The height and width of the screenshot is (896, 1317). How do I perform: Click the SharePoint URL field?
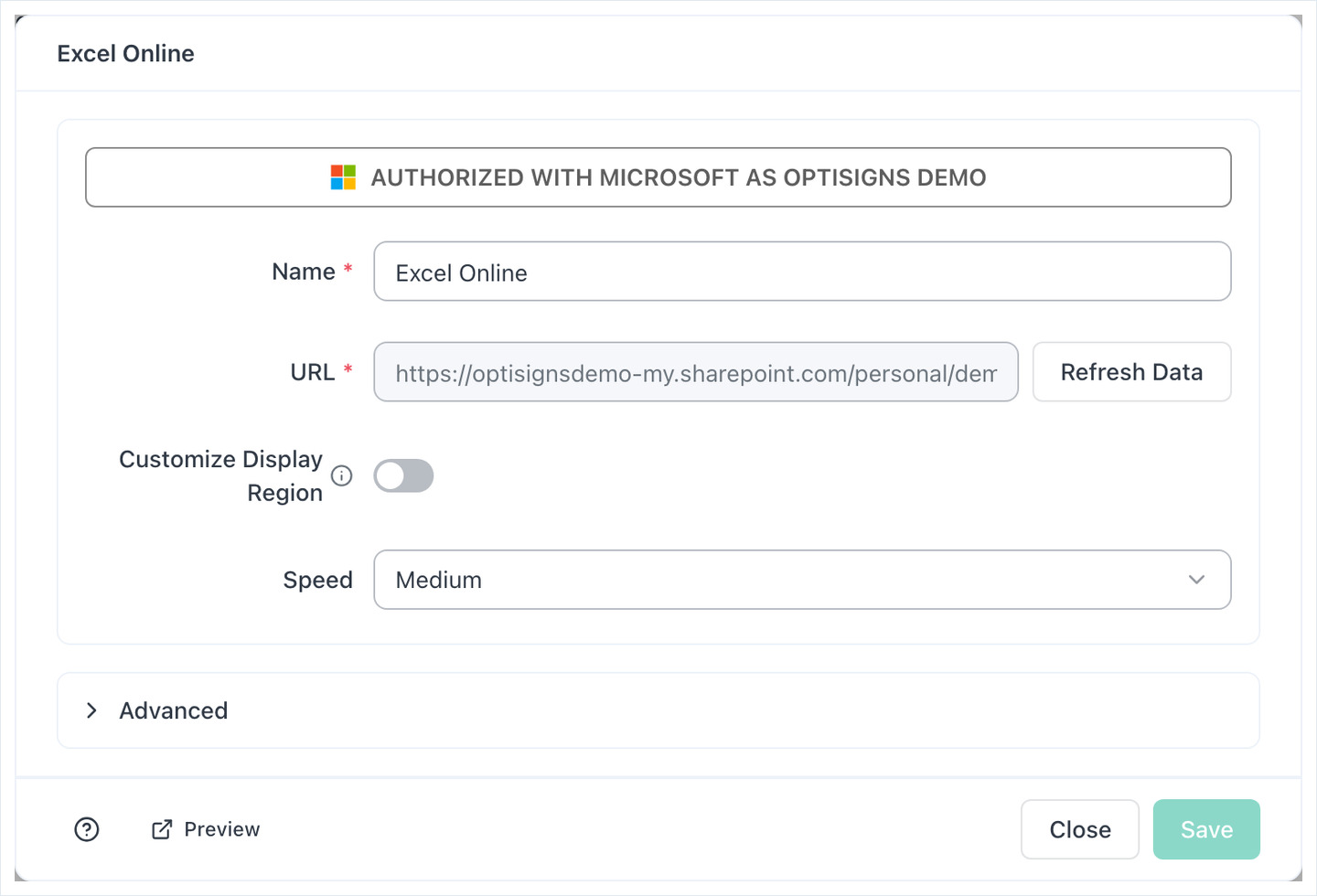click(x=696, y=372)
